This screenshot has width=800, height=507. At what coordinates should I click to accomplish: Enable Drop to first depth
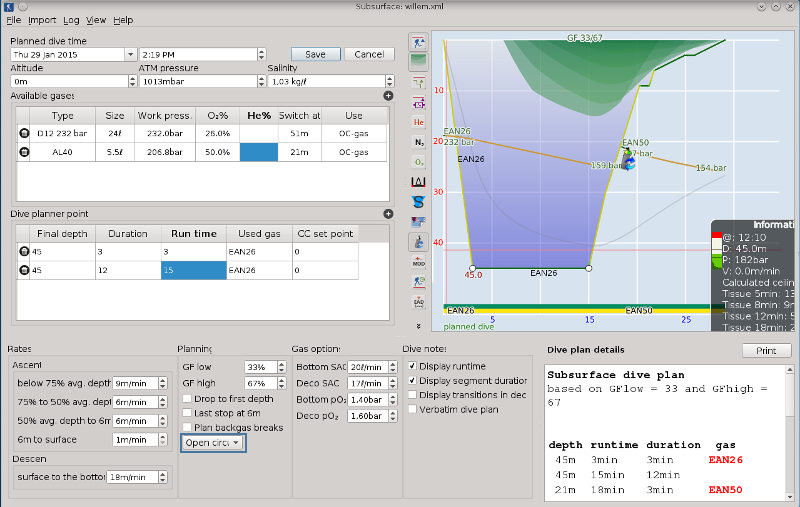coord(187,399)
